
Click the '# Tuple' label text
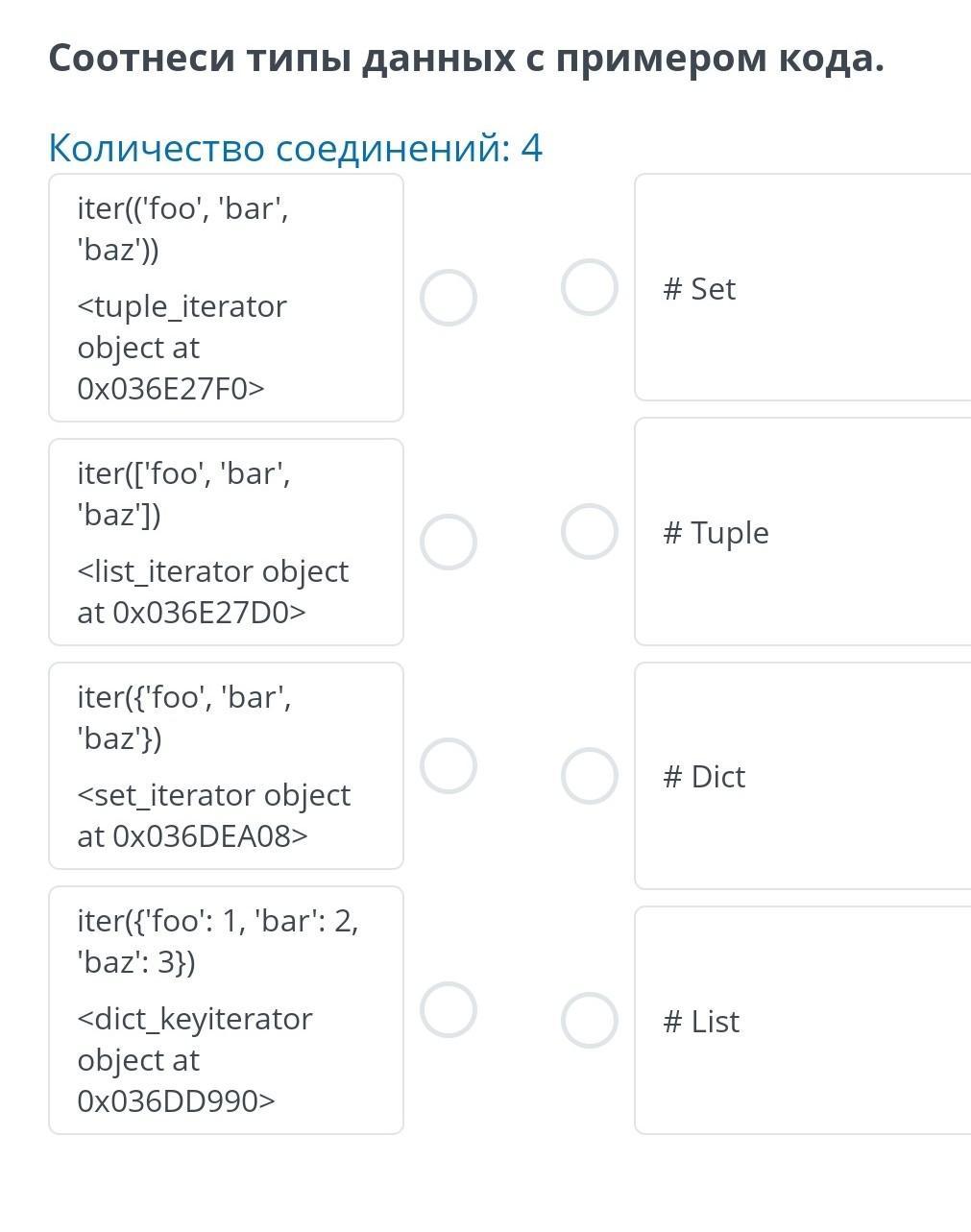pyautogui.click(x=716, y=533)
